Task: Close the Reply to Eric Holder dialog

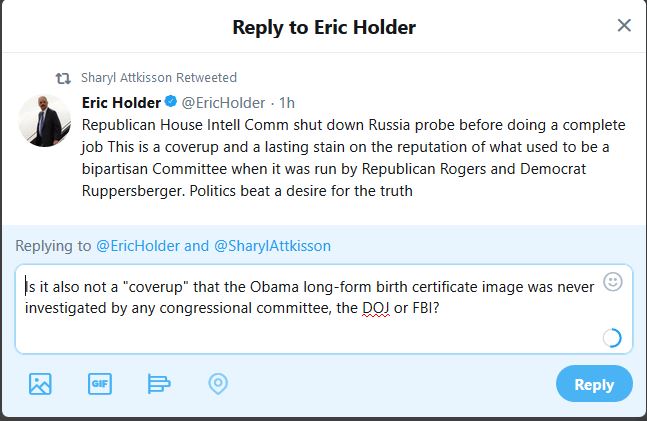Action: coord(624,26)
